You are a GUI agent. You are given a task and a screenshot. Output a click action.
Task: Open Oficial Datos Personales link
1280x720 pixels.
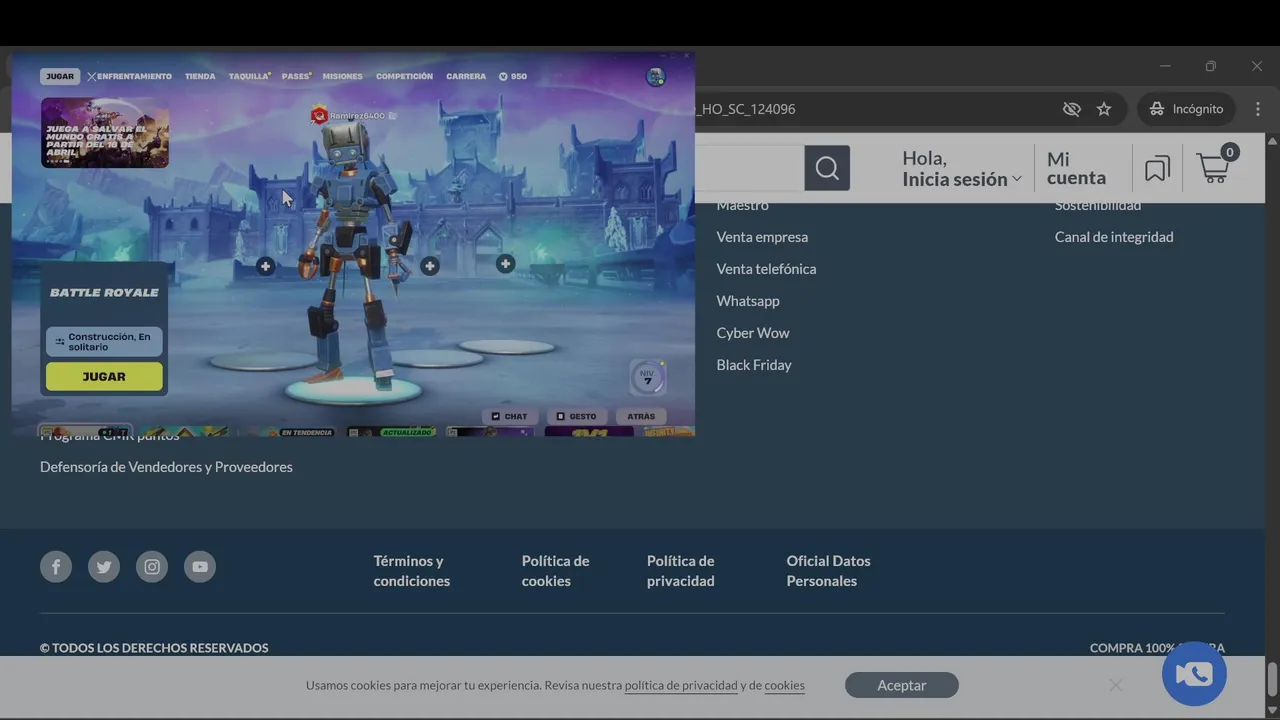click(829, 571)
